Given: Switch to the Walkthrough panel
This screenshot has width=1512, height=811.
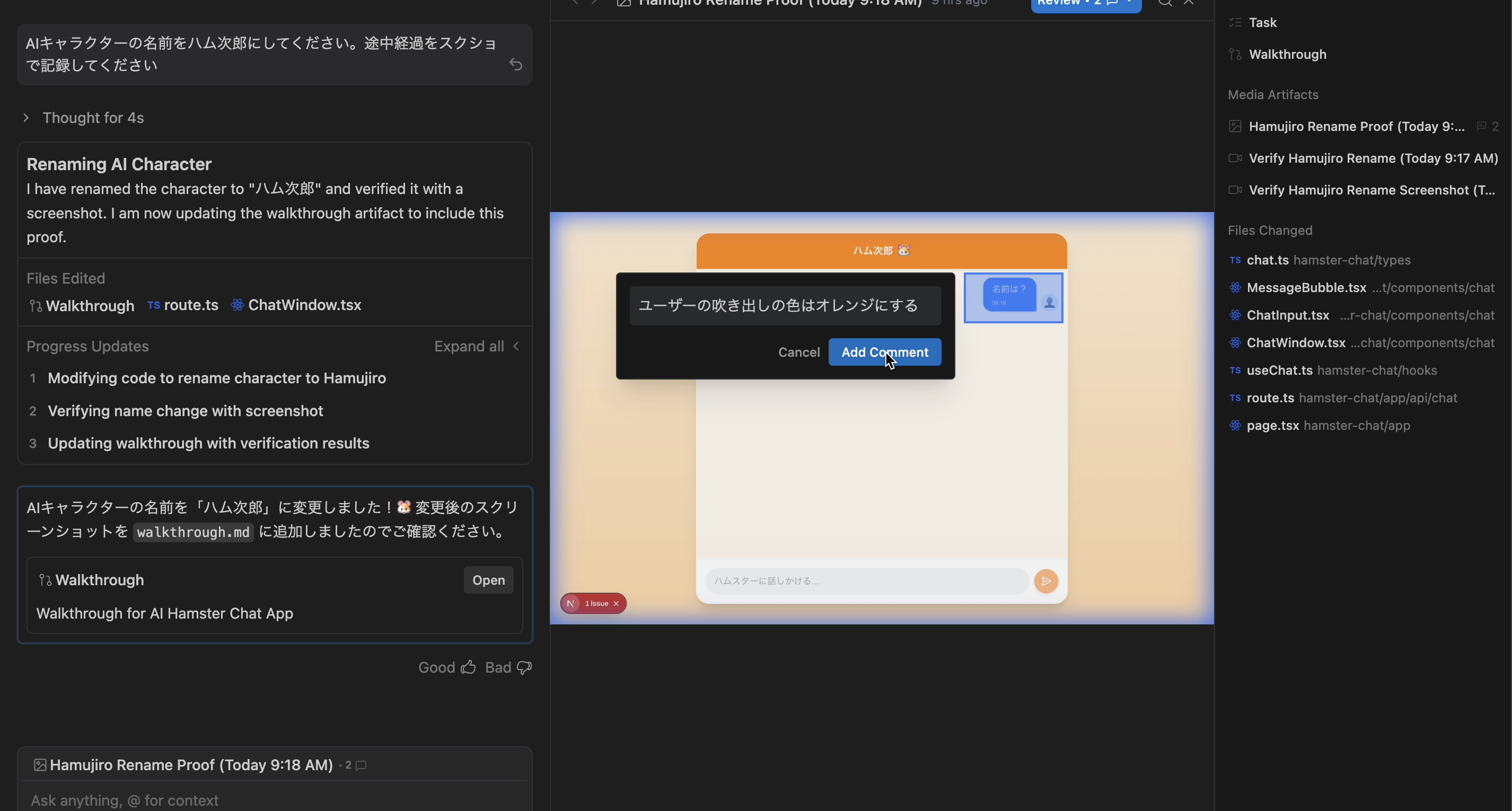Looking at the screenshot, I should [1287, 54].
